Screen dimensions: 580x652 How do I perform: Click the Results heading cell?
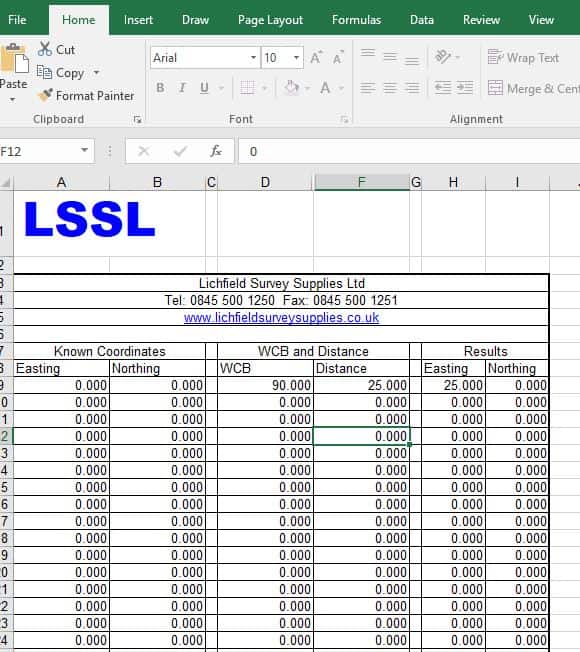point(485,351)
